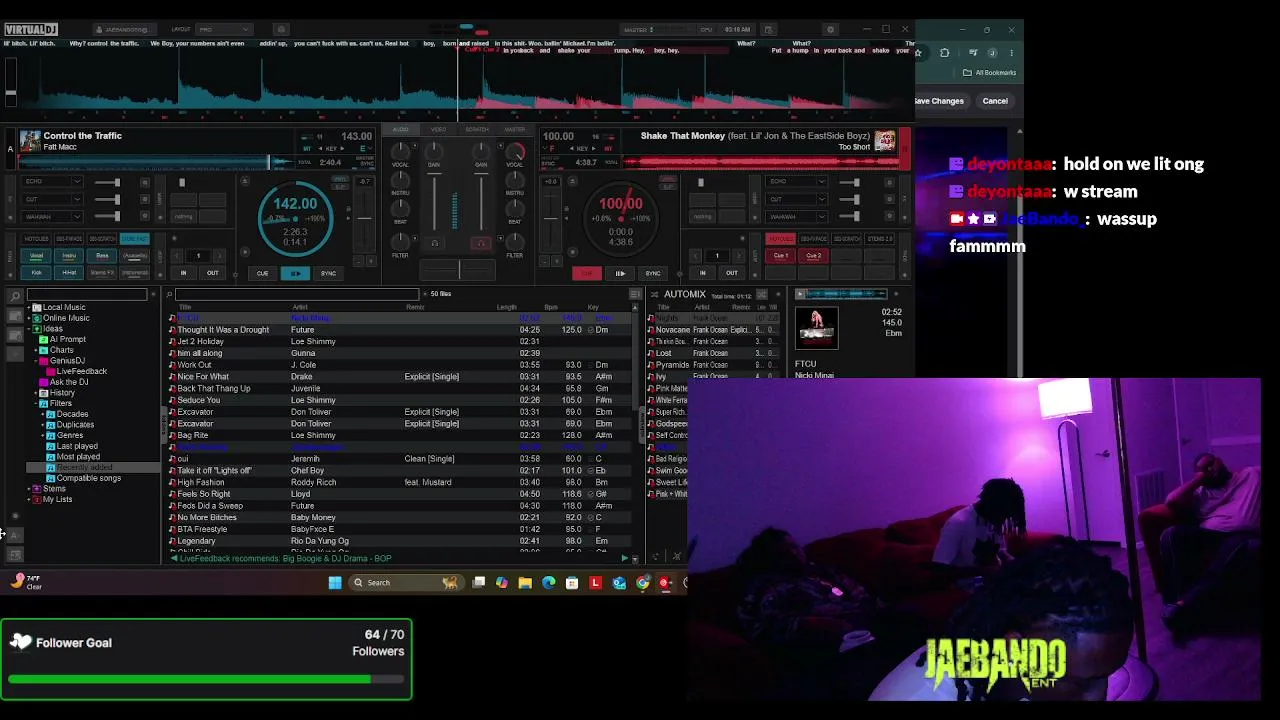Click right deck headphone cue button
1280x720 pixels.
(481, 242)
